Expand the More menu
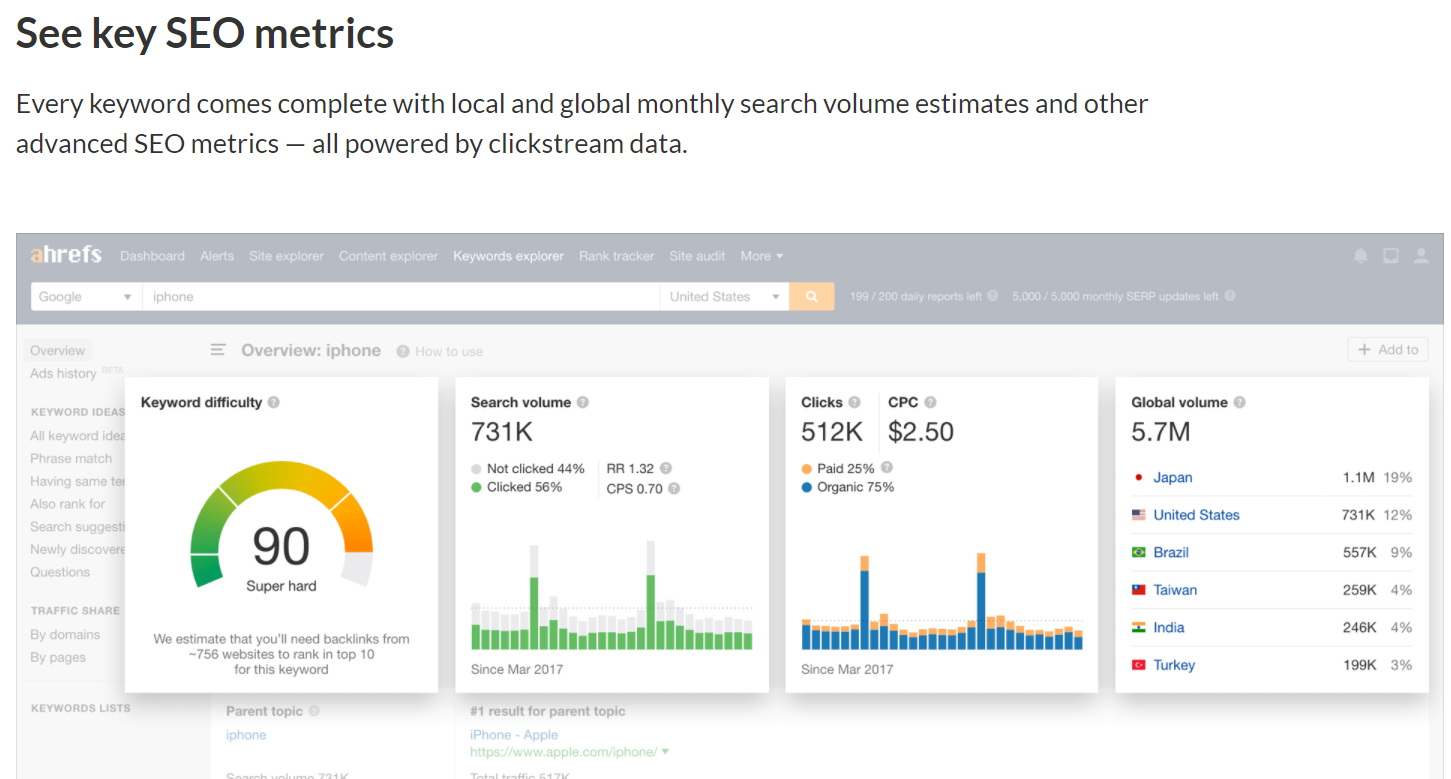Viewport: 1451px width, 779px height. coord(762,256)
